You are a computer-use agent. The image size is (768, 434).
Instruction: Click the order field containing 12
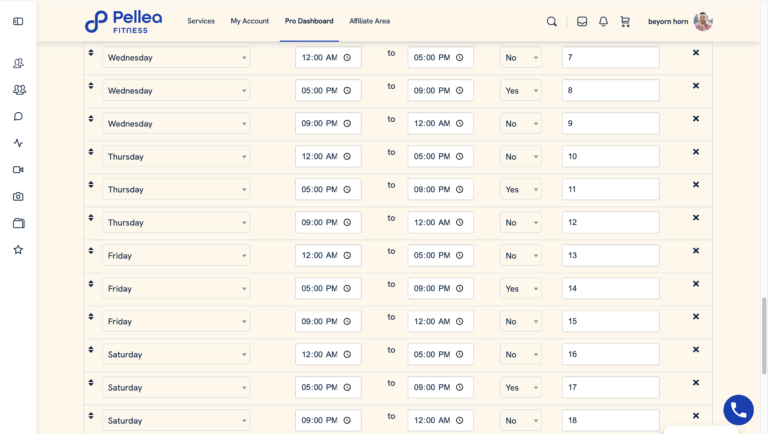coord(611,222)
